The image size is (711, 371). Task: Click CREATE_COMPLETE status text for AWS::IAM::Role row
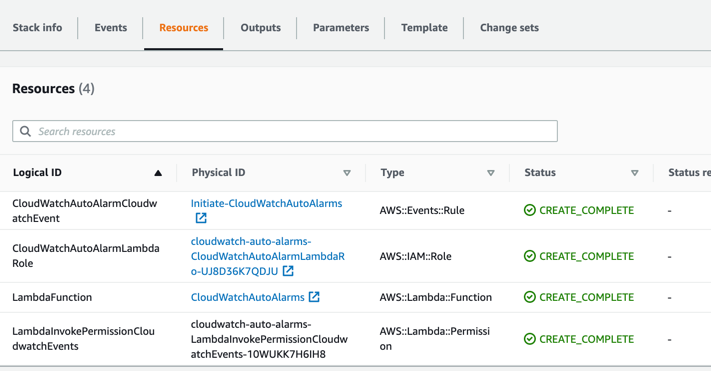pos(586,256)
